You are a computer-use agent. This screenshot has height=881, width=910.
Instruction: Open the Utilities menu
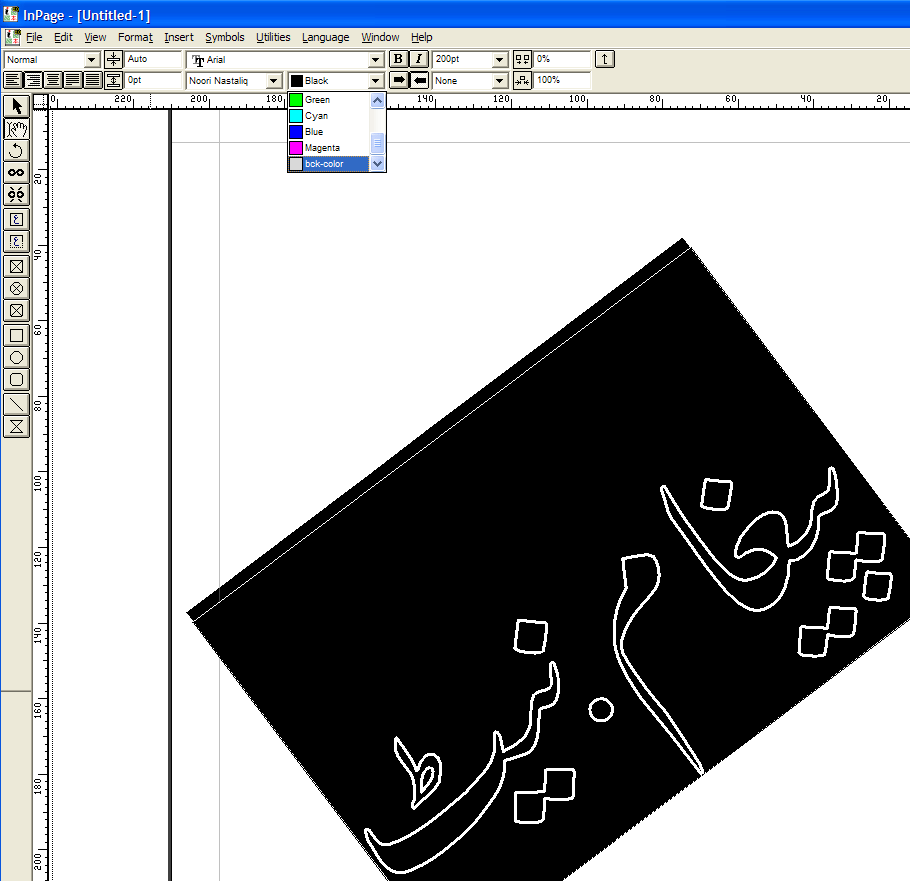tap(273, 37)
